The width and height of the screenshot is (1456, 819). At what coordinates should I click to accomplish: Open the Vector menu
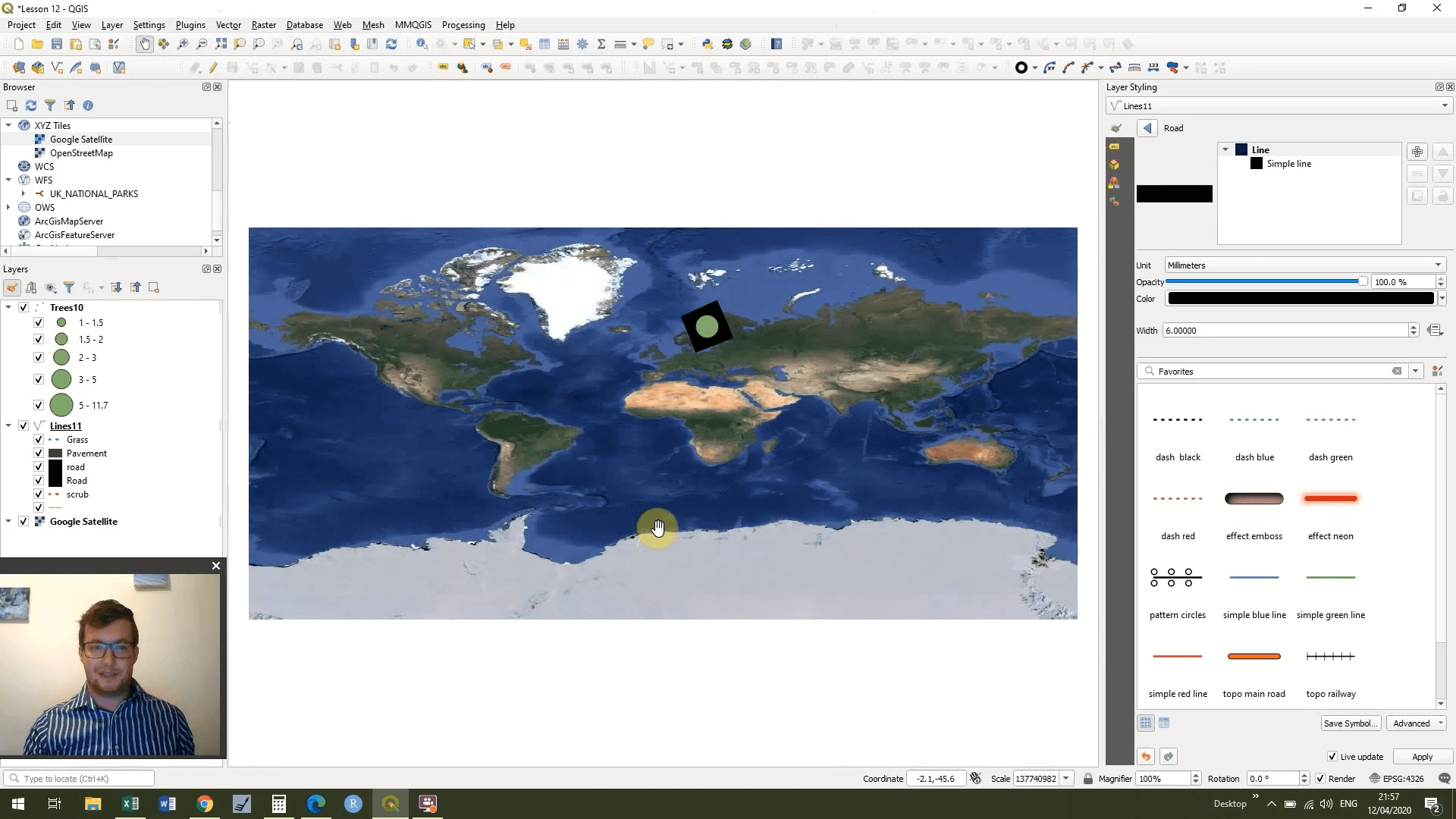coord(228,24)
